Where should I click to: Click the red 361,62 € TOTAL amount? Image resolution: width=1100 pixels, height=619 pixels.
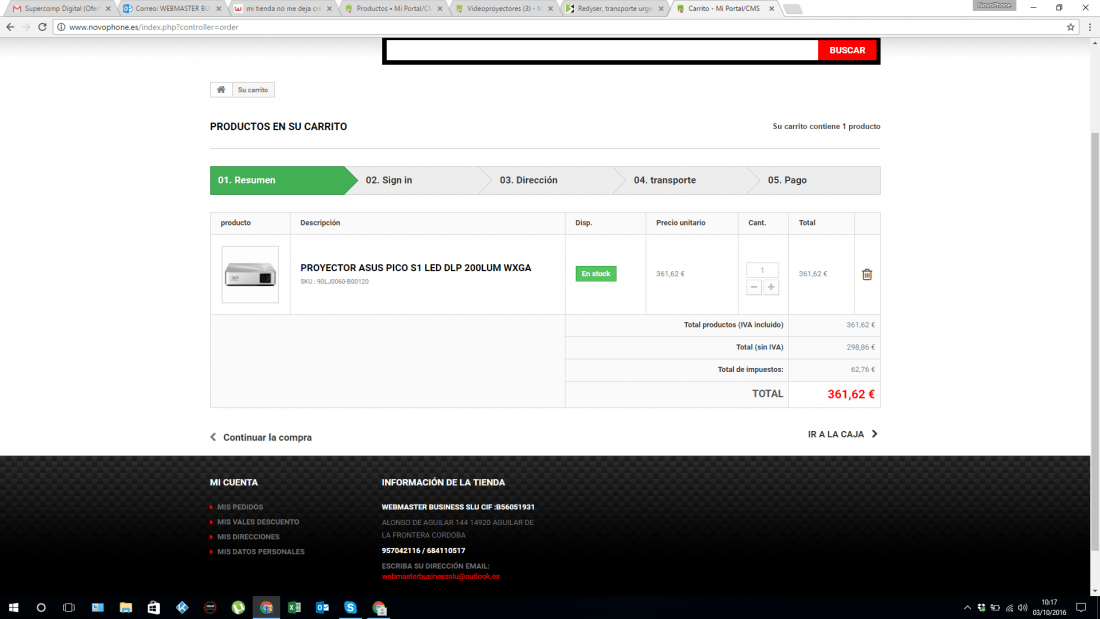click(851, 394)
